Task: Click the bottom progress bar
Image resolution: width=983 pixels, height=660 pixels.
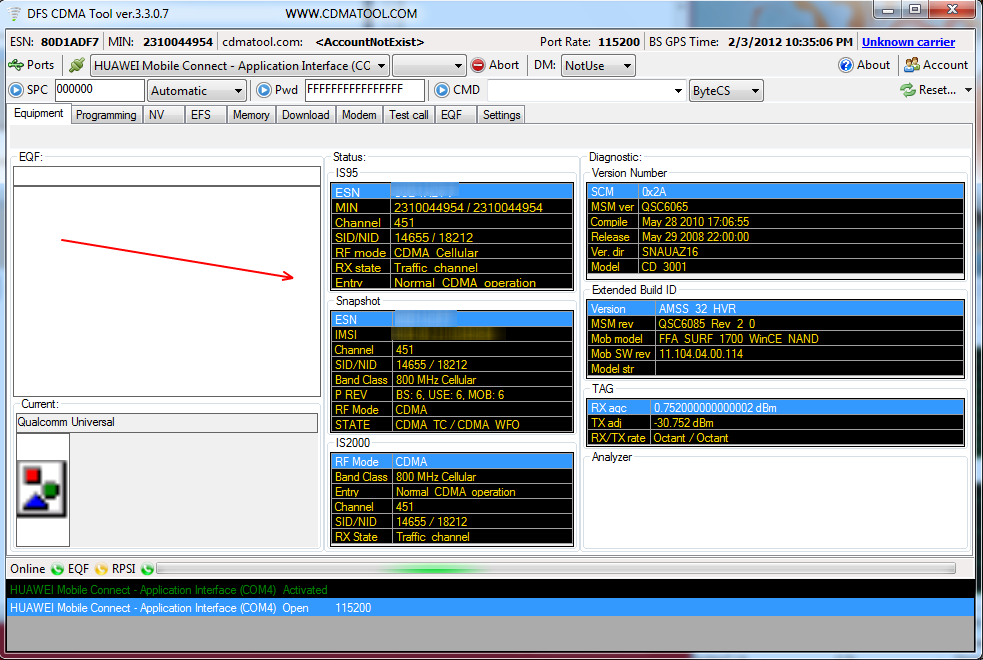Action: pyautogui.click(x=556, y=569)
